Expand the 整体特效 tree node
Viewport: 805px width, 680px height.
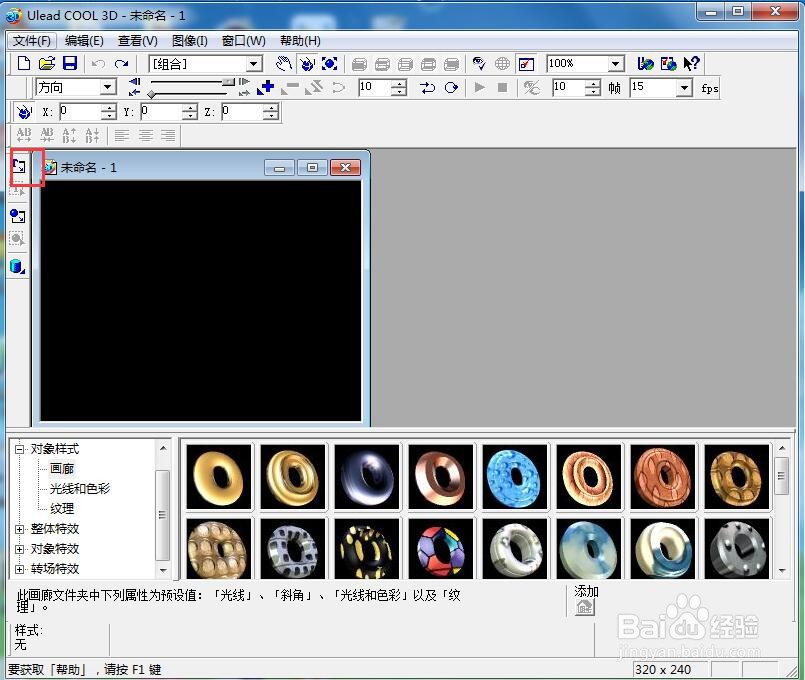click(20, 529)
